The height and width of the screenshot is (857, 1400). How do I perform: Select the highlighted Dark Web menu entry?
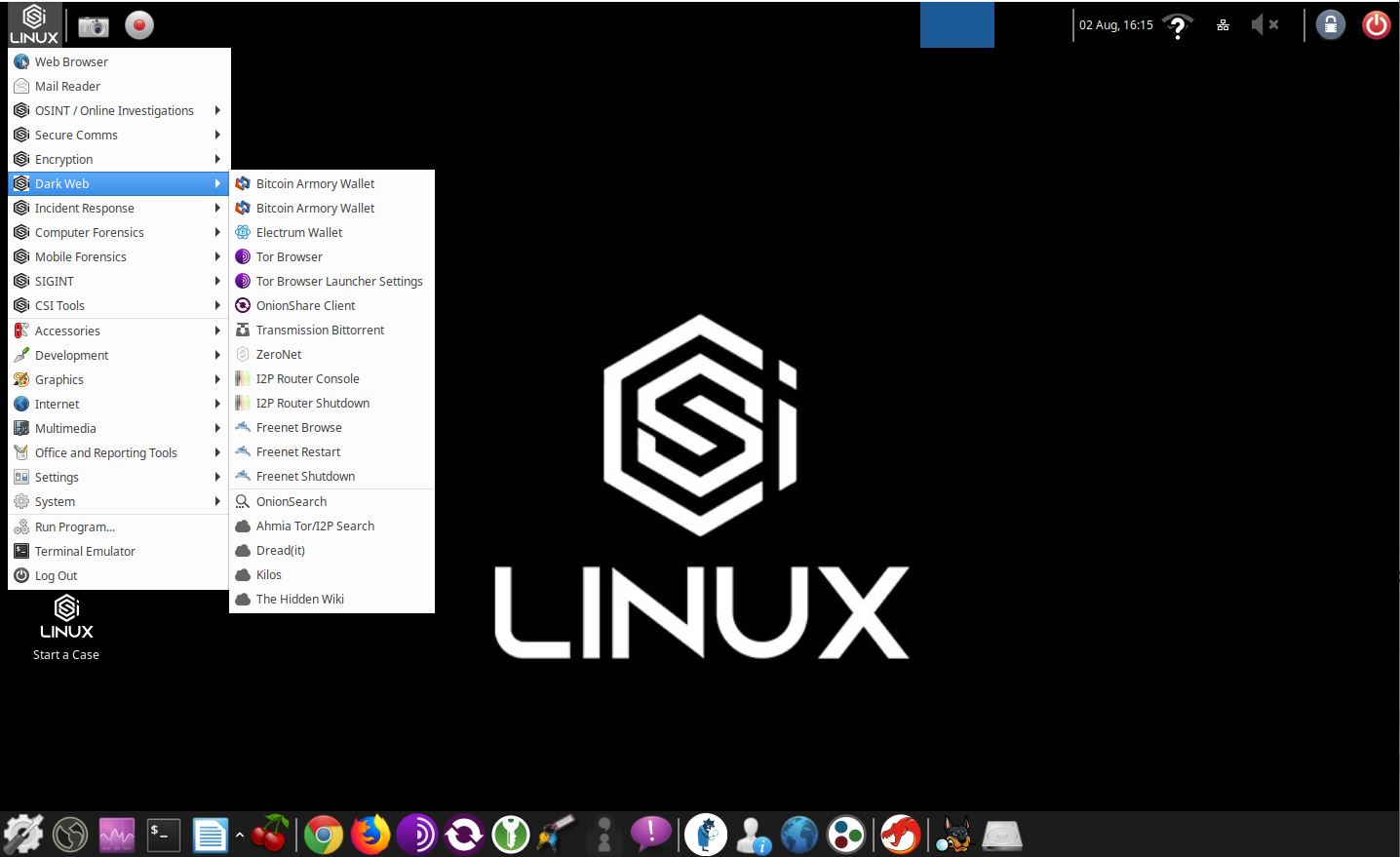[x=119, y=183]
